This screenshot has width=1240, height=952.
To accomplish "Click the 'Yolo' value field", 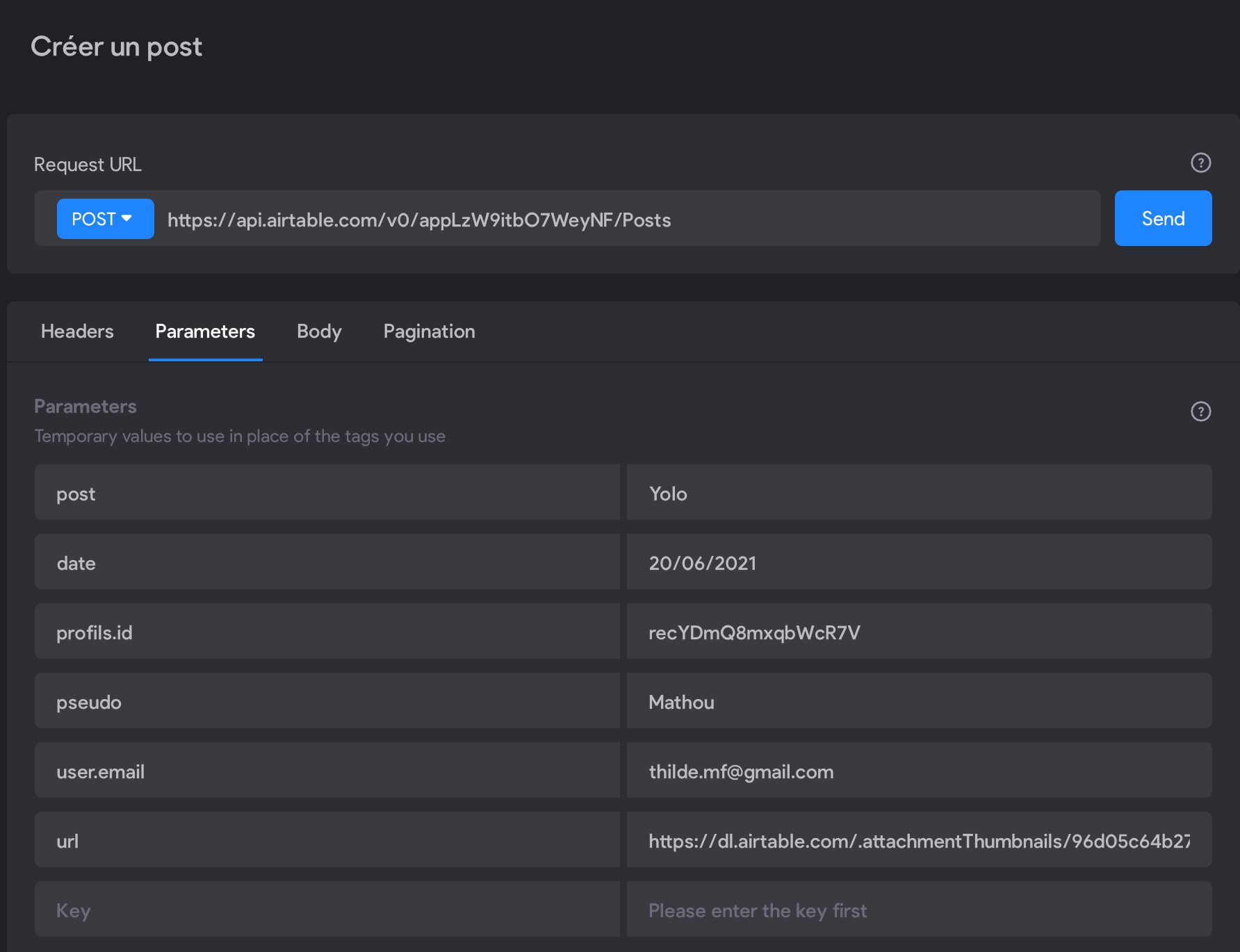I will (919, 493).
